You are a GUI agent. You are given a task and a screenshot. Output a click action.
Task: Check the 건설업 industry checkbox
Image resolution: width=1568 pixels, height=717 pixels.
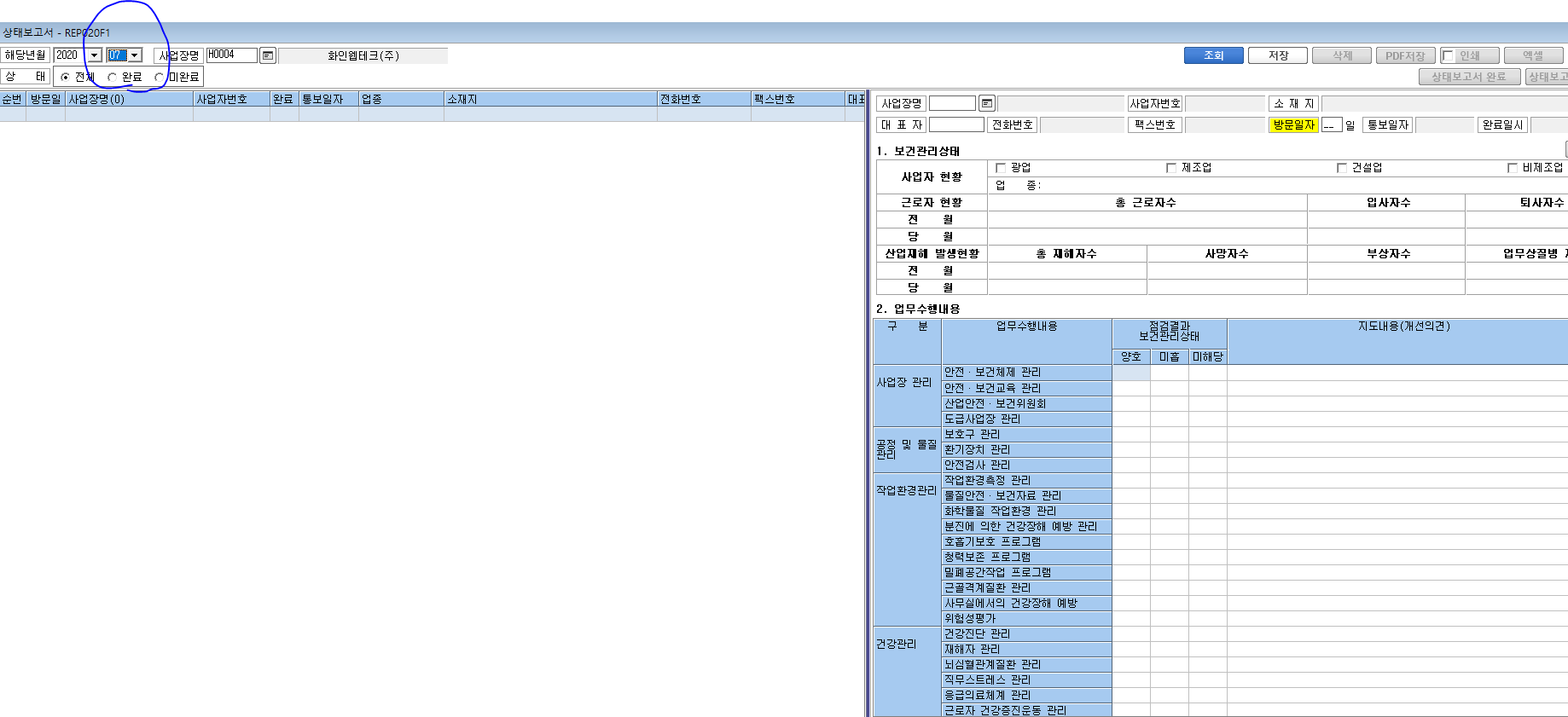click(1342, 168)
